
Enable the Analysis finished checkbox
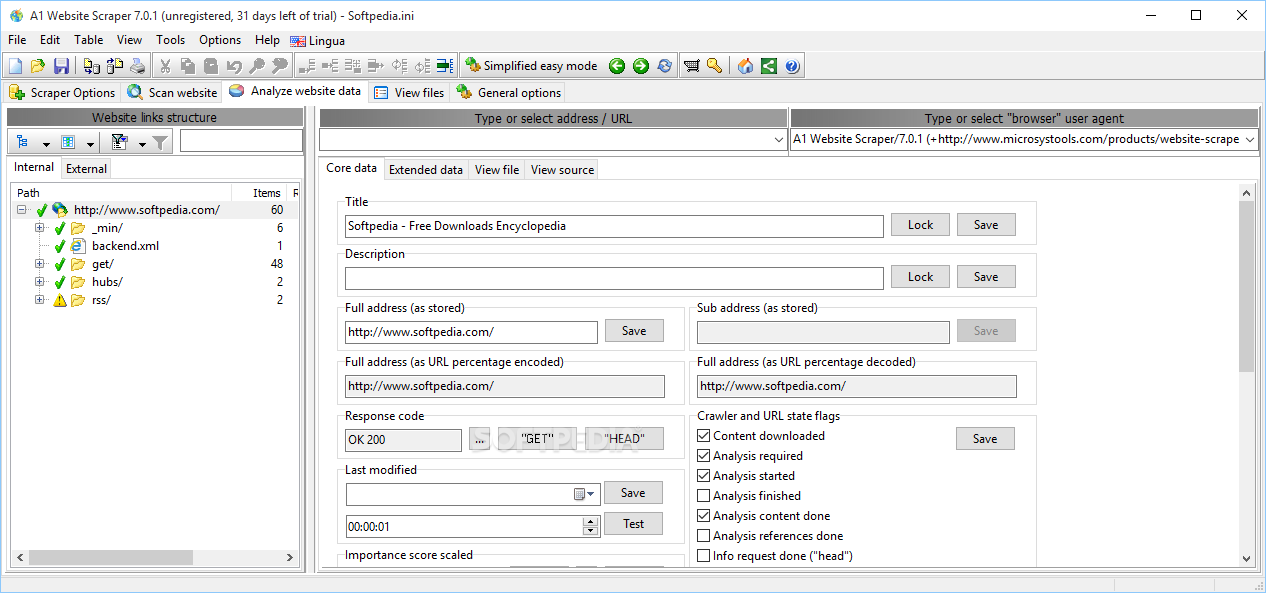point(704,496)
